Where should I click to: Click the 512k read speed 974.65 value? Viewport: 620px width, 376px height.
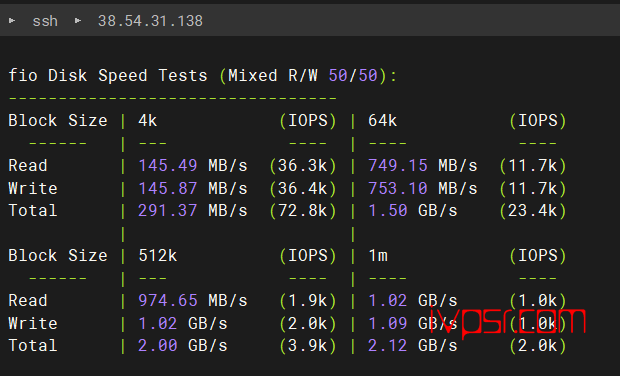point(168,300)
